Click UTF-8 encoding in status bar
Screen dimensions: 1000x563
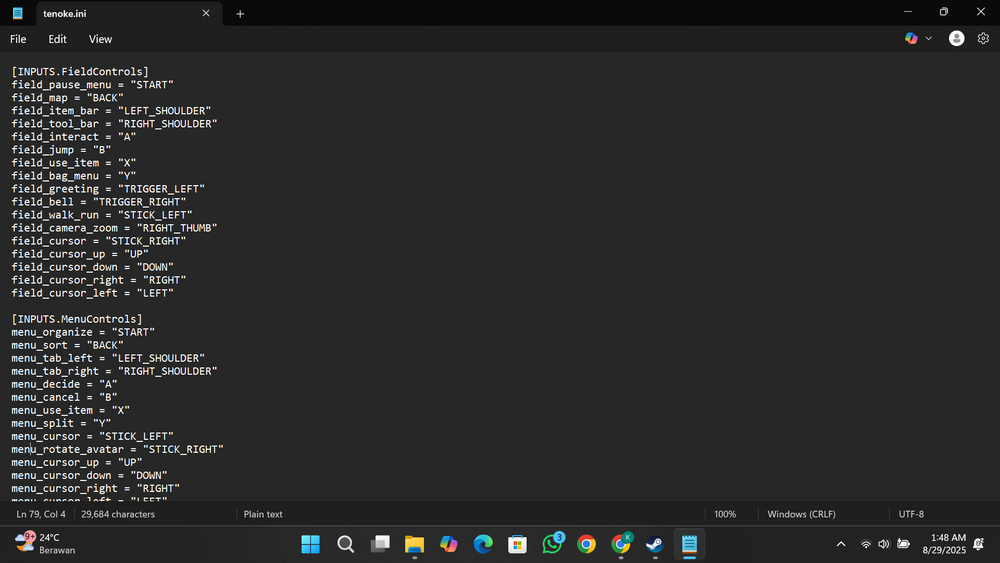coord(911,514)
